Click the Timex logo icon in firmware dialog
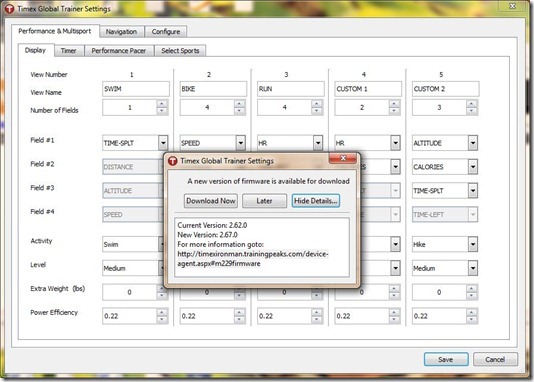 [x=173, y=161]
